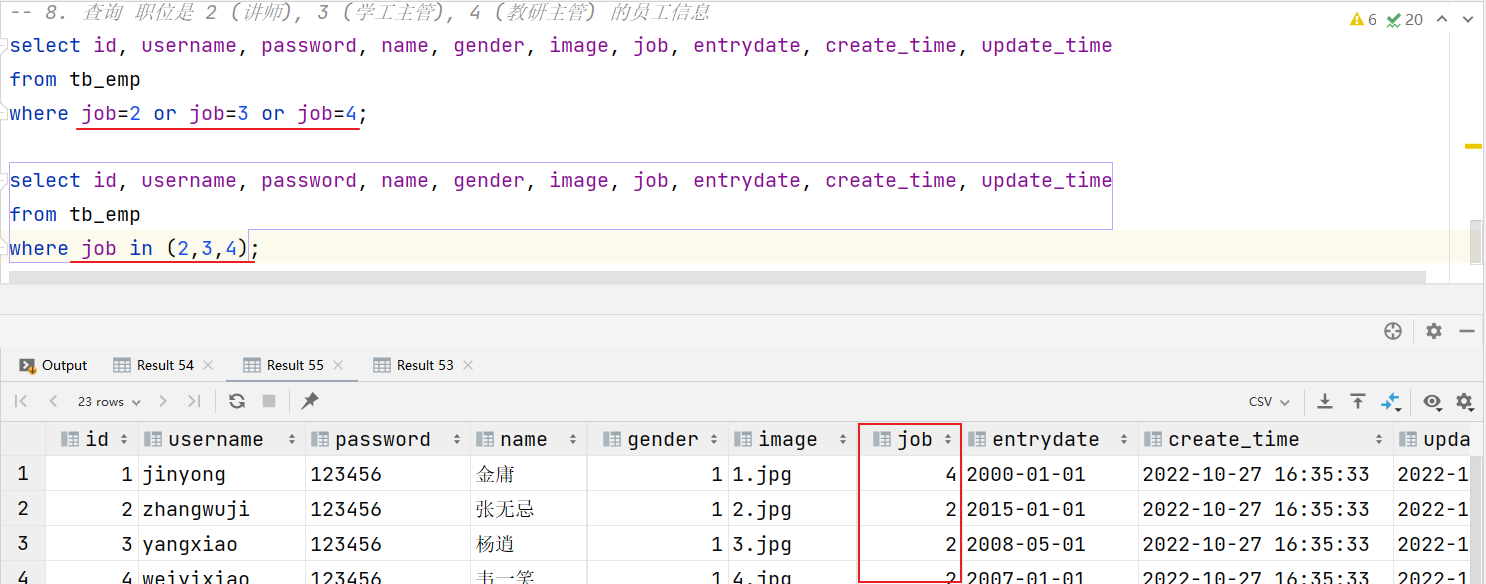This screenshot has height=584, width=1486.
Task: Hide the results panel with the dash icon
Action: tap(1467, 331)
